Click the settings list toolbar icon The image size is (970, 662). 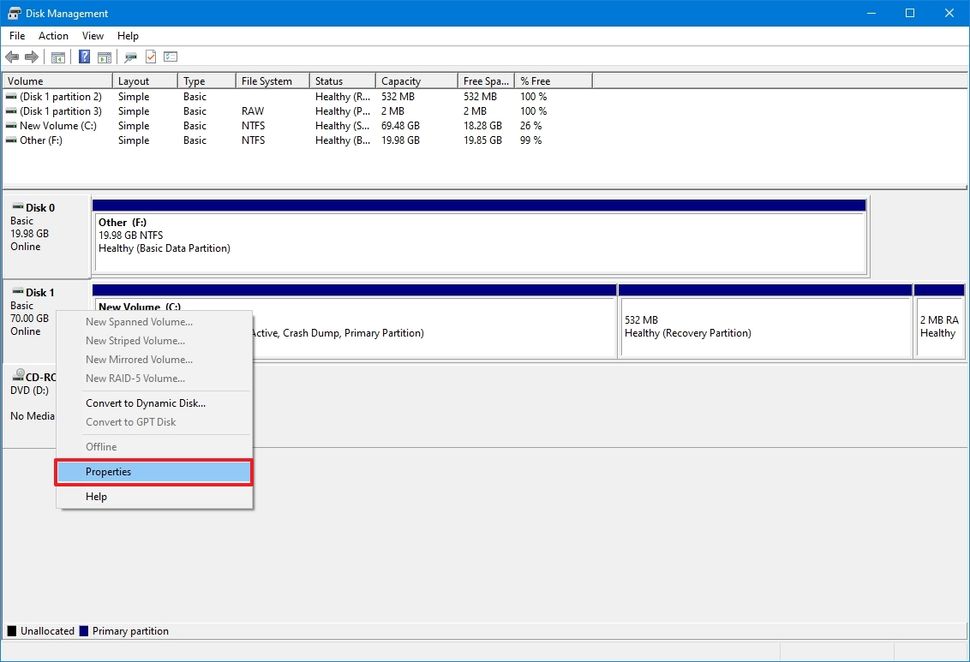coord(171,57)
